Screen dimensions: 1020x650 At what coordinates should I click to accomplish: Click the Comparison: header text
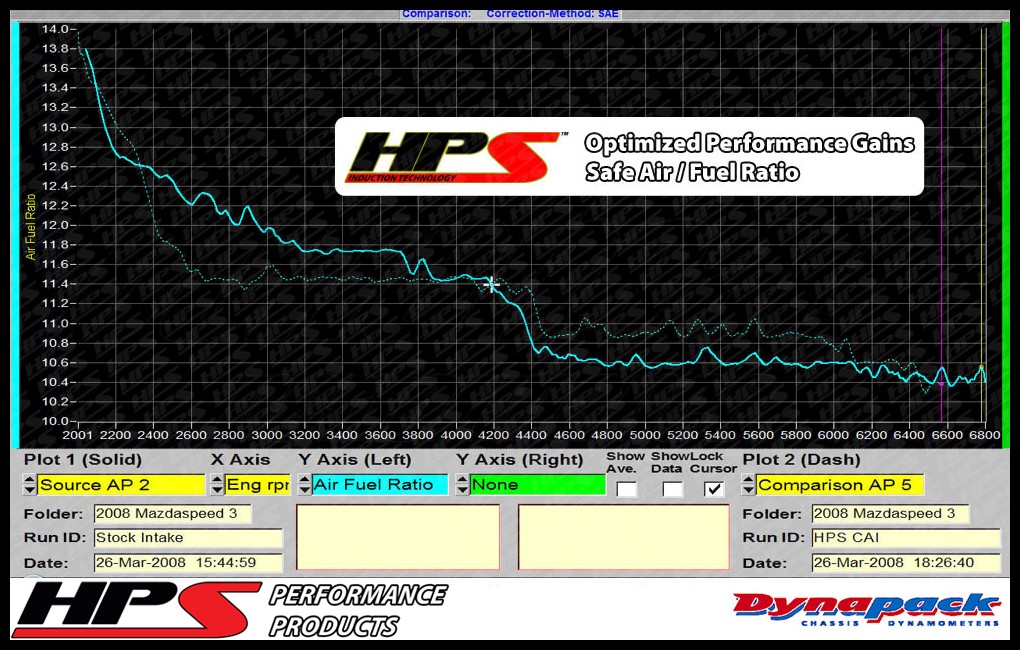[x=436, y=14]
